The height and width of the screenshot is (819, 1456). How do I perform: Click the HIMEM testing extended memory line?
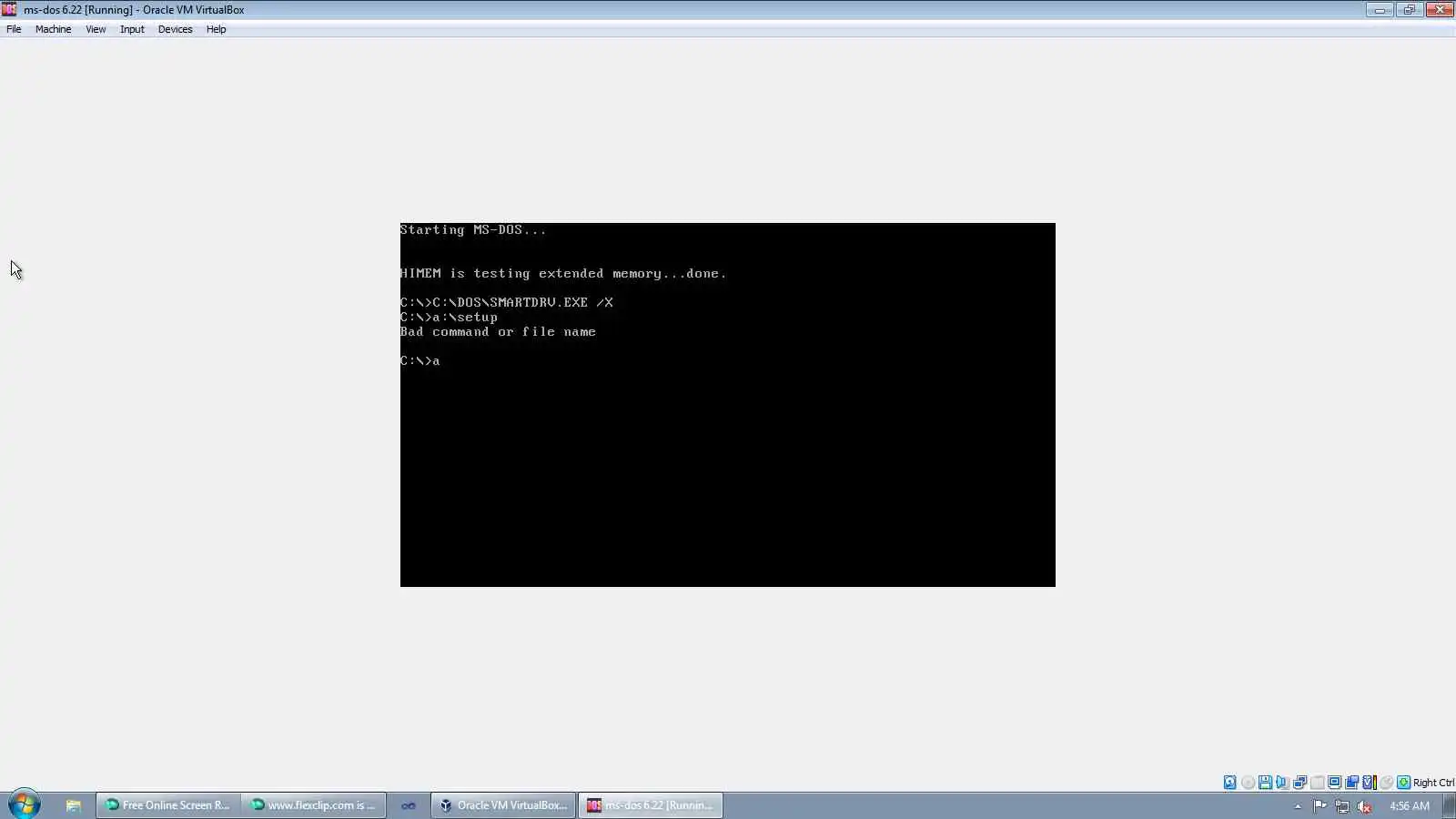pyautogui.click(x=563, y=274)
